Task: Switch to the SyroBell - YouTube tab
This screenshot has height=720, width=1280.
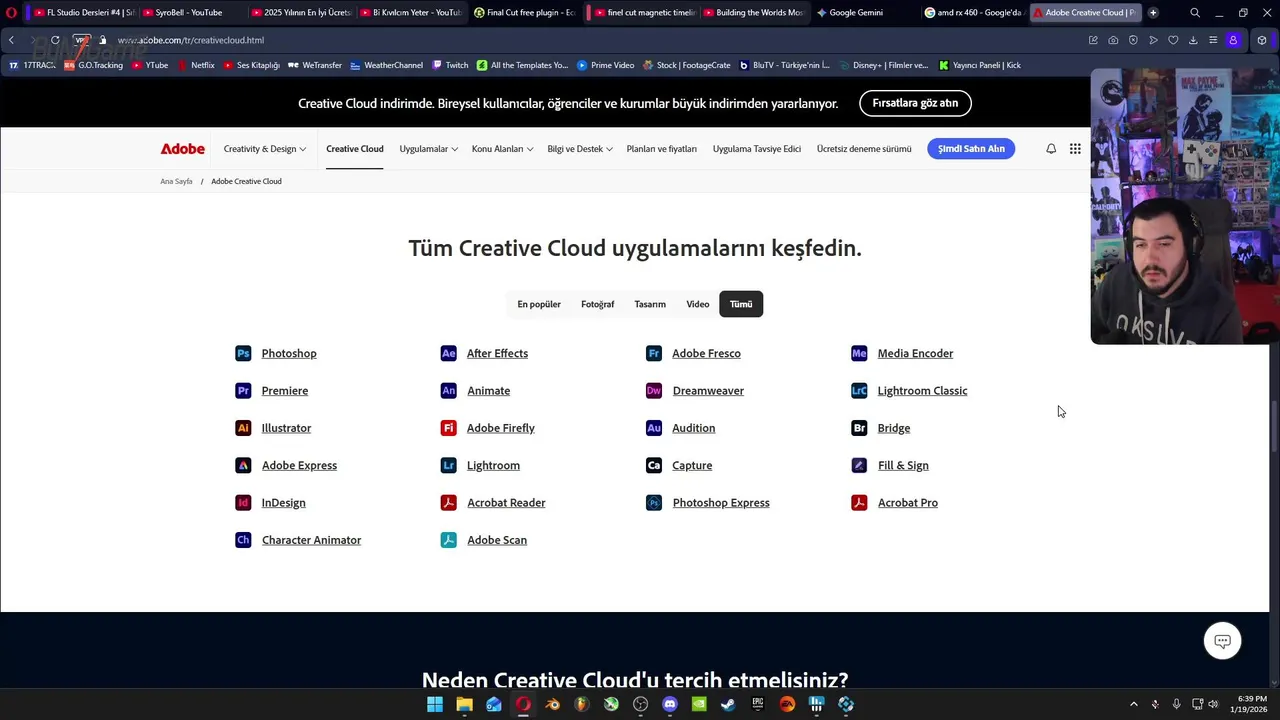Action: pyautogui.click(x=188, y=13)
